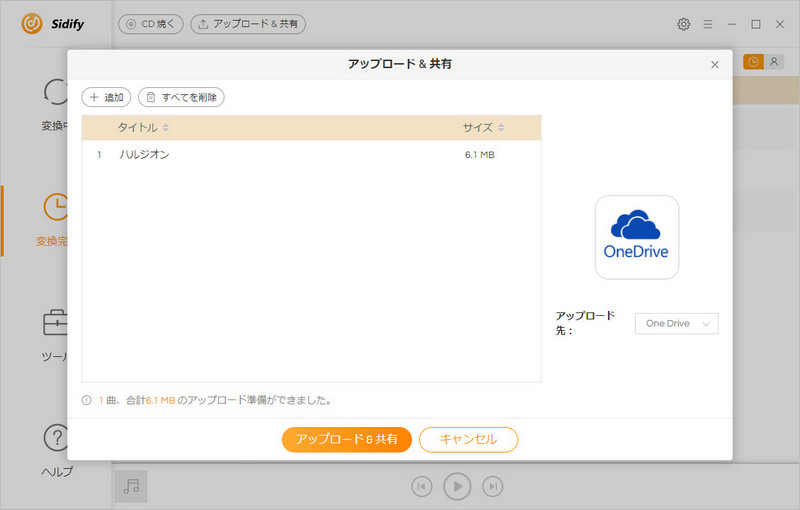Play the current track
Viewport: 800px width, 510px height.
coord(457,487)
